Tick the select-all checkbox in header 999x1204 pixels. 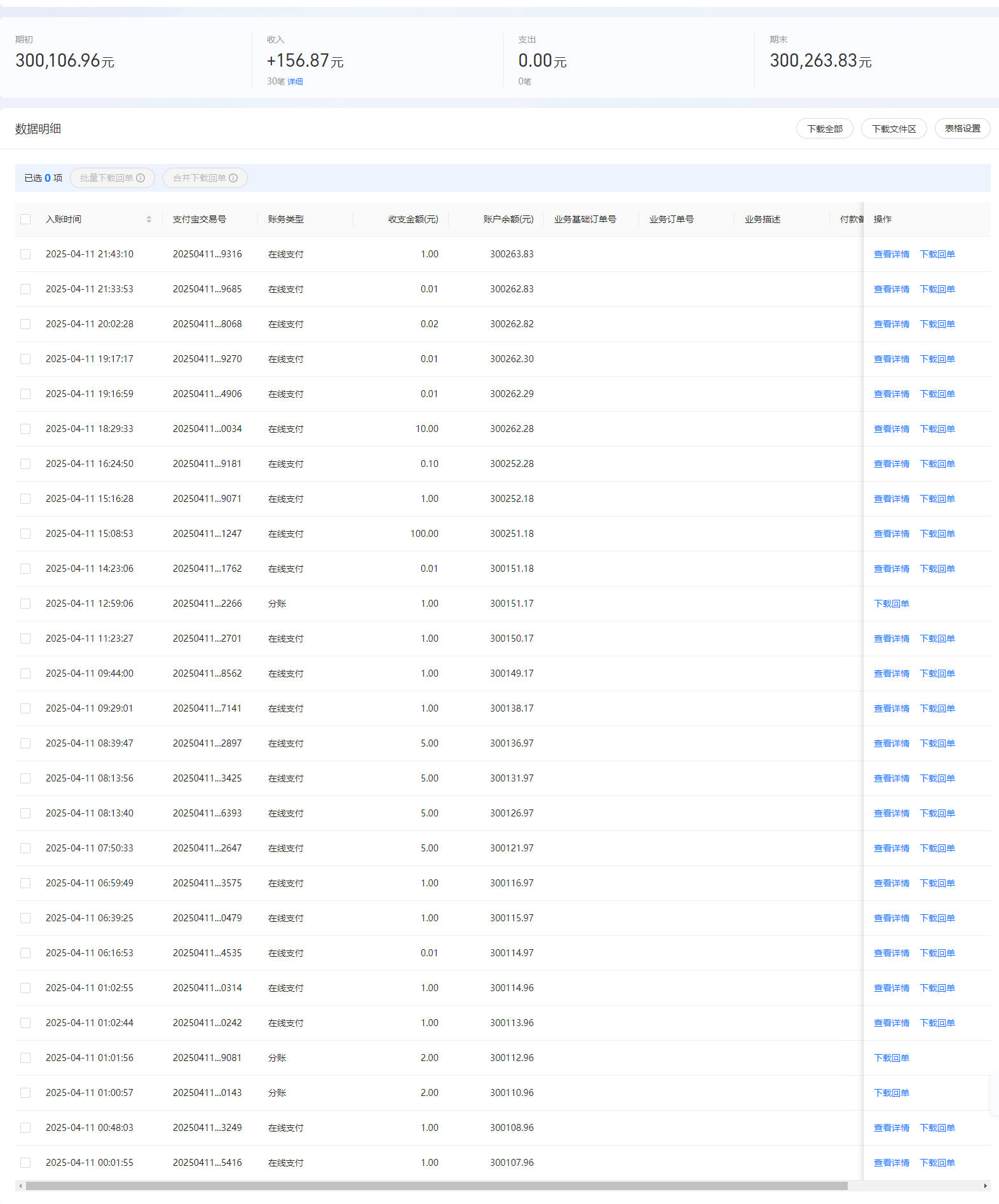click(x=25, y=219)
